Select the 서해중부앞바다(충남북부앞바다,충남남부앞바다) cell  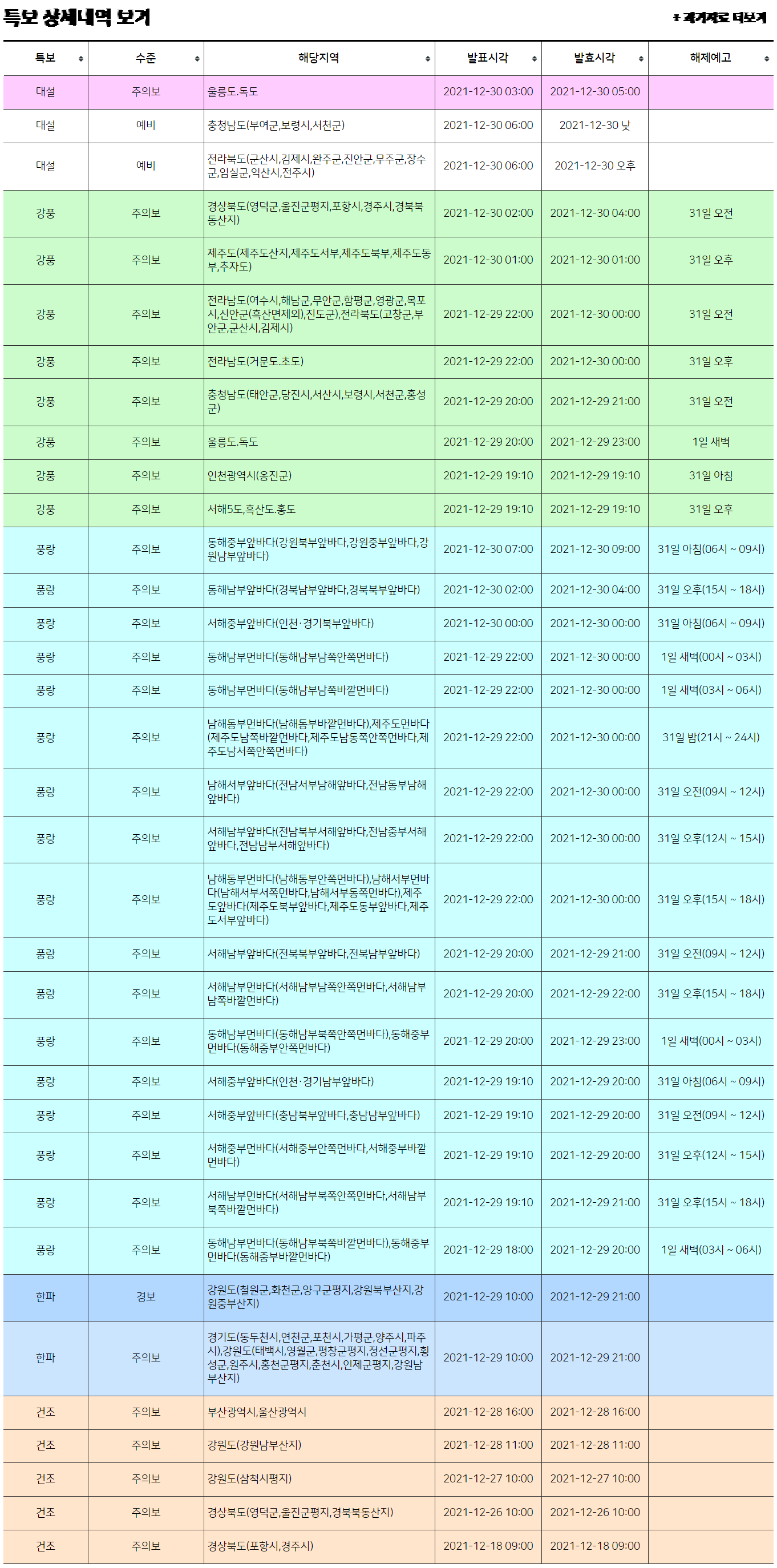tap(319, 1116)
